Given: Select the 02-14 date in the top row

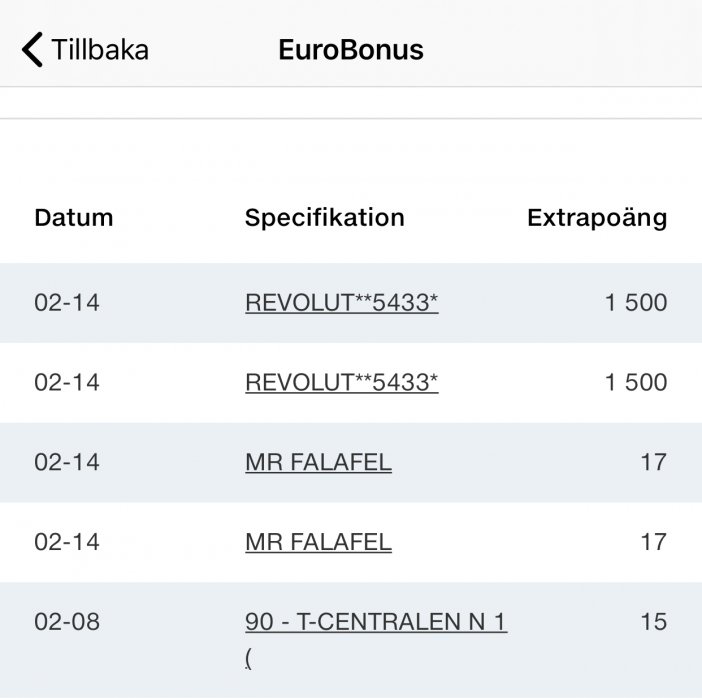Looking at the screenshot, I should click(67, 302).
